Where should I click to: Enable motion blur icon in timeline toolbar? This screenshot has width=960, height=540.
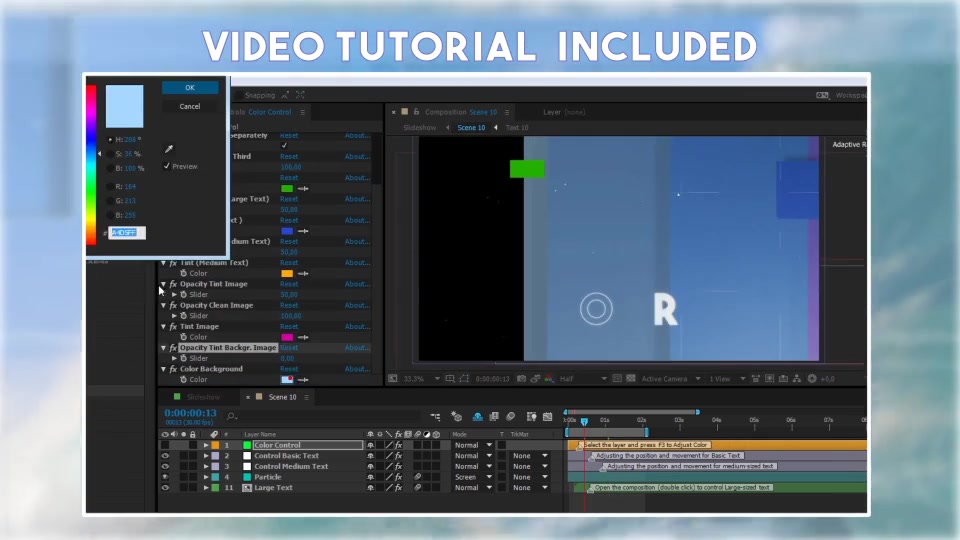[x=511, y=416]
